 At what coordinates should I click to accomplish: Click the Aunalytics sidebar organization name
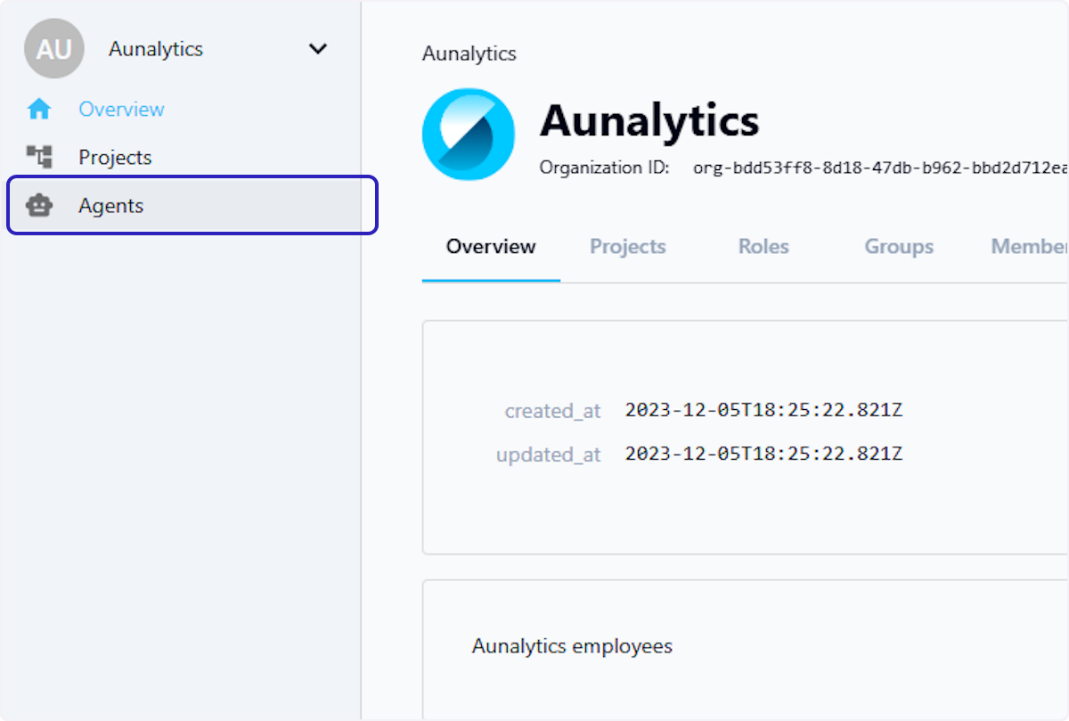tap(155, 49)
